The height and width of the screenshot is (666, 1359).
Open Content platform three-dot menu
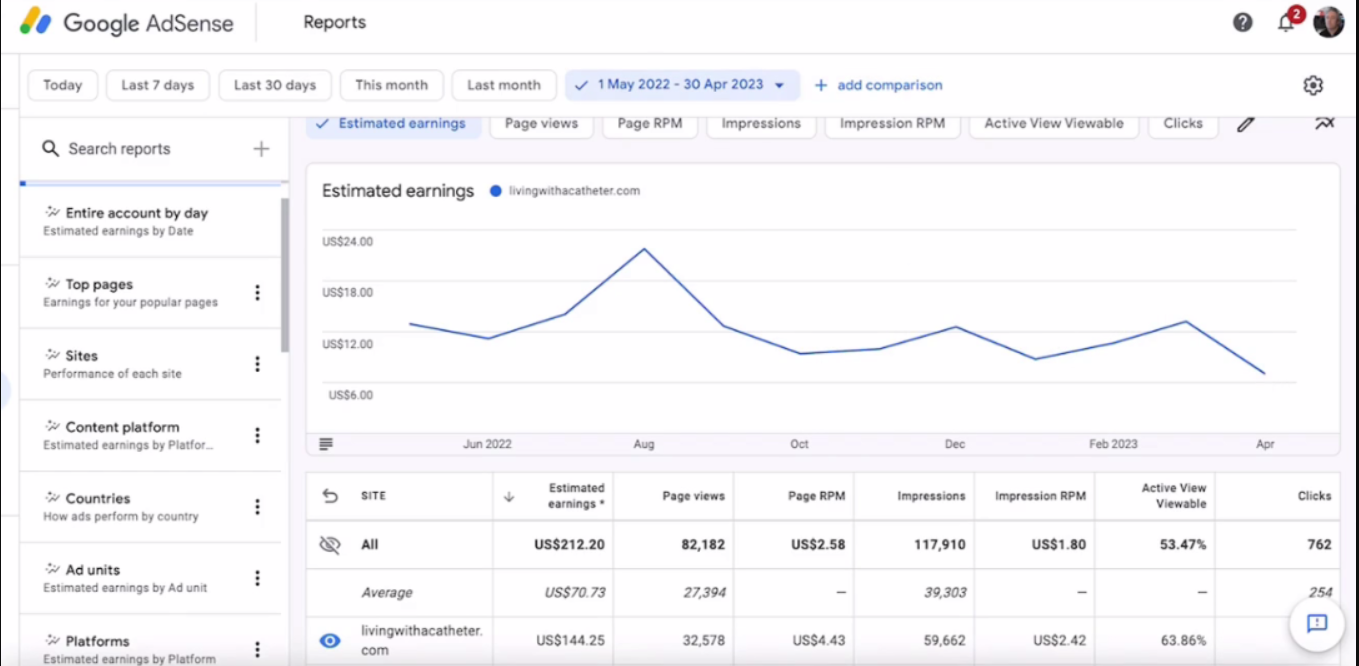click(257, 436)
